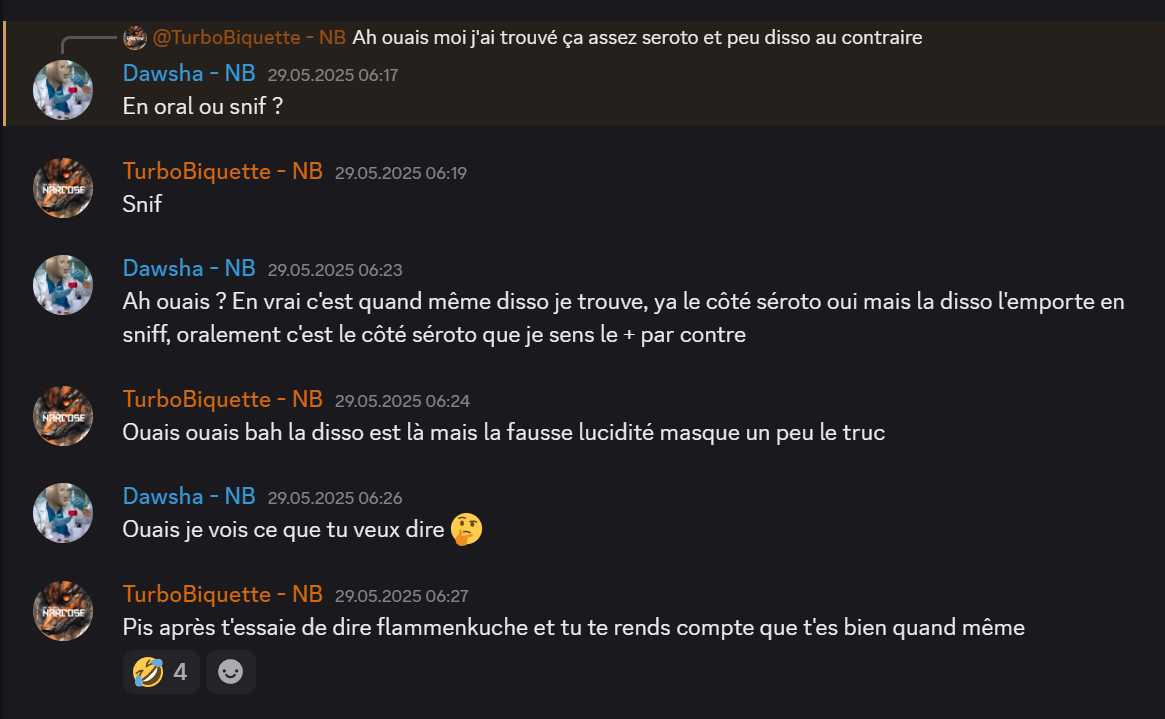Open the @TurboBiquette - NB mention in the reply
The height and width of the screenshot is (719, 1165).
pyautogui.click(x=249, y=37)
